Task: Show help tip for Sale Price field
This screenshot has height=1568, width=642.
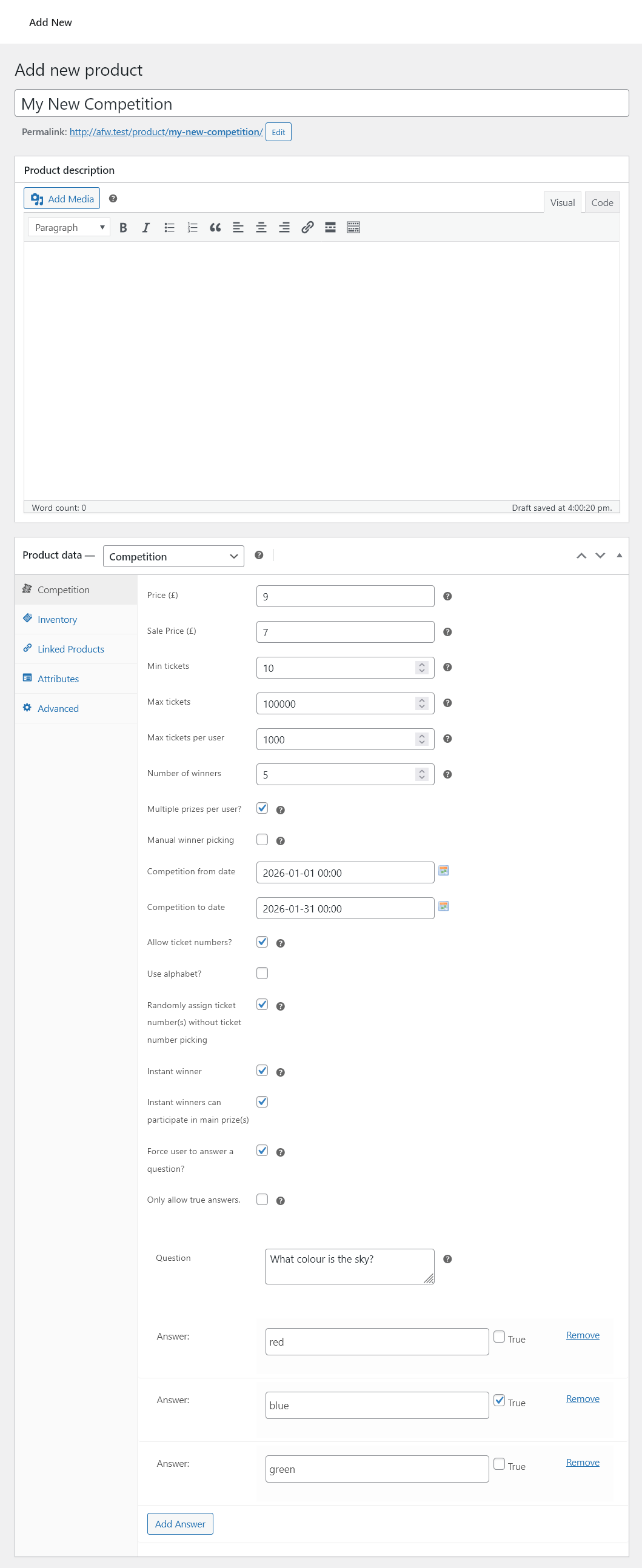Action: [447, 633]
